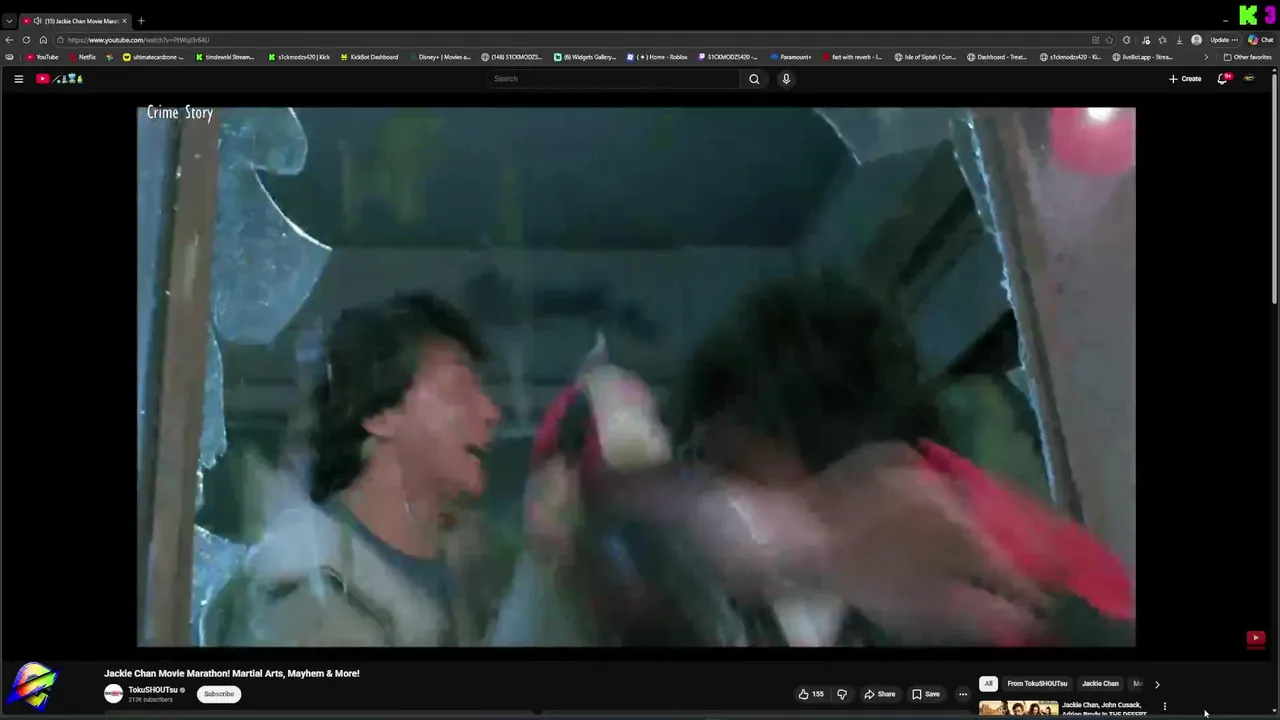The width and height of the screenshot is (1280, 720).
Task: Select the Jackie Chan filter chip
Action: [1100, 684]
